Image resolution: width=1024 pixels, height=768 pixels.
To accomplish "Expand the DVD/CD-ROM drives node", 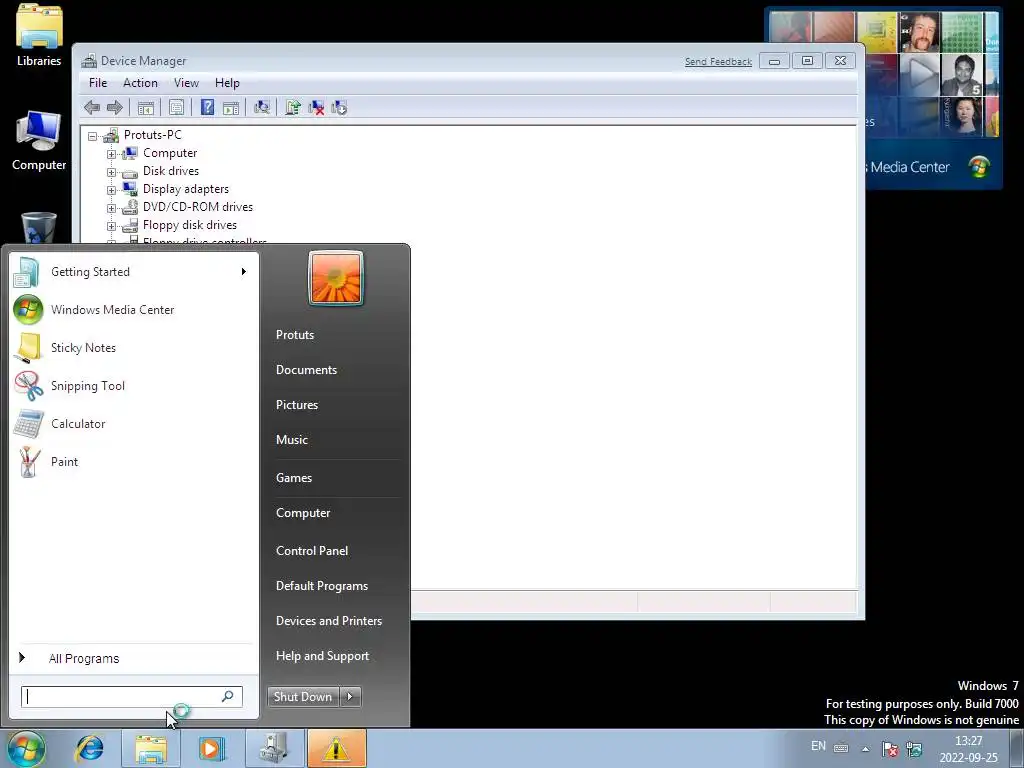I will point(111,208).
